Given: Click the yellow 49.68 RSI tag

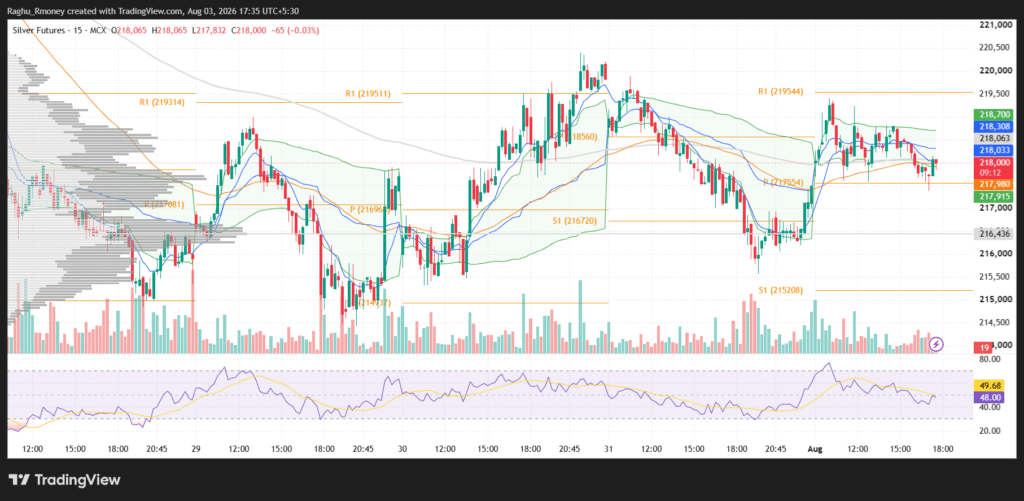Looking at the screenshot, I should (x=987, y=385).
